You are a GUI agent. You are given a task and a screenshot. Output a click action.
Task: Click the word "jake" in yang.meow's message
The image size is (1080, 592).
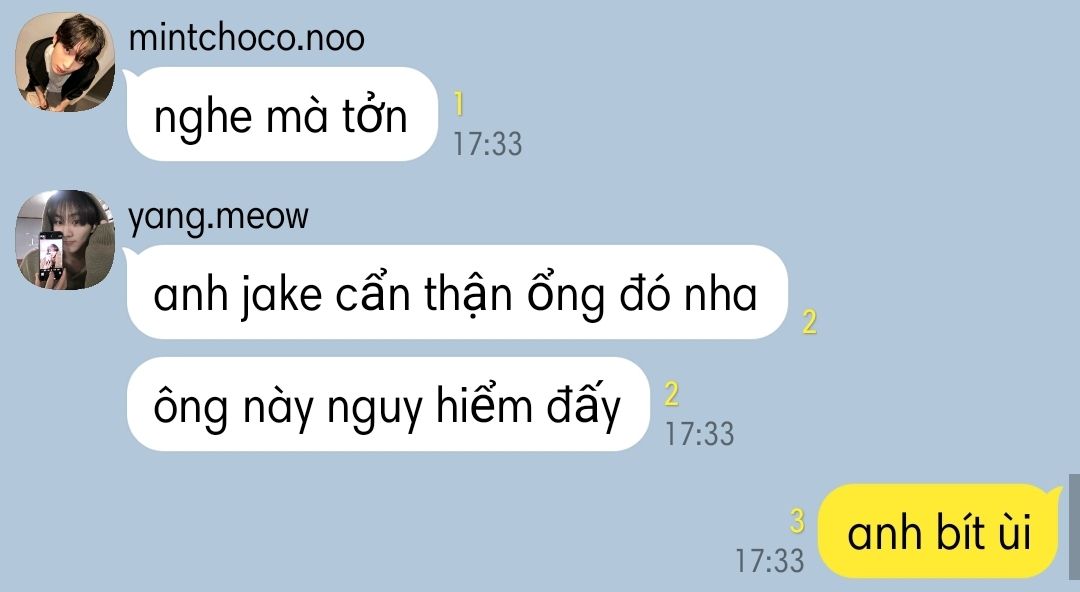tap(282, 296)
